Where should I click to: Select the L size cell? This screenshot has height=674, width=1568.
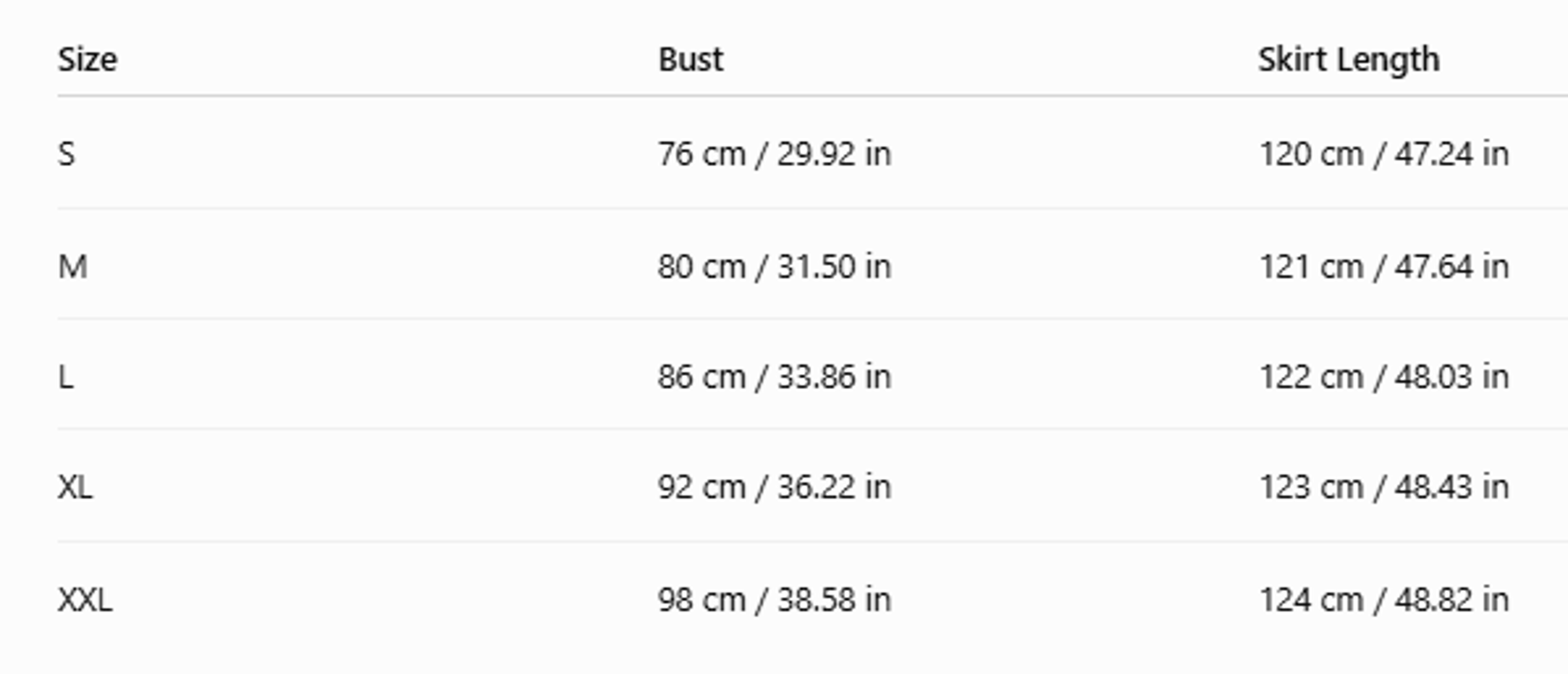[66, 377]
